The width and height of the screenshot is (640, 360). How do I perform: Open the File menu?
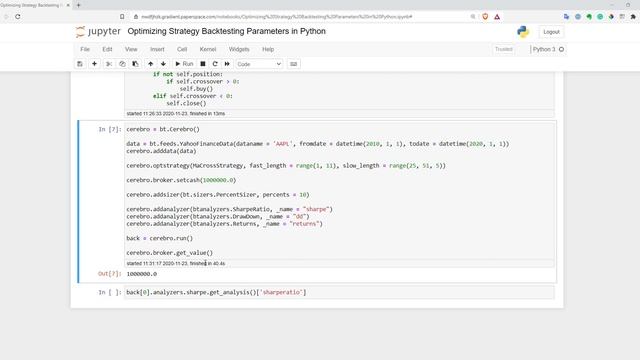[85, 49]
